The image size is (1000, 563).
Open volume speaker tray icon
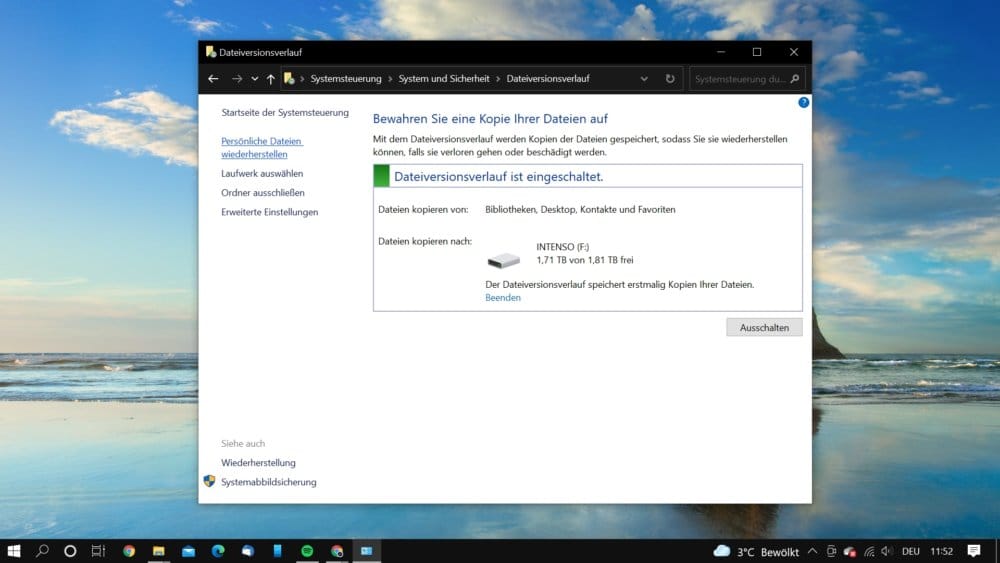pyautogui.click(x=887, y=551)
